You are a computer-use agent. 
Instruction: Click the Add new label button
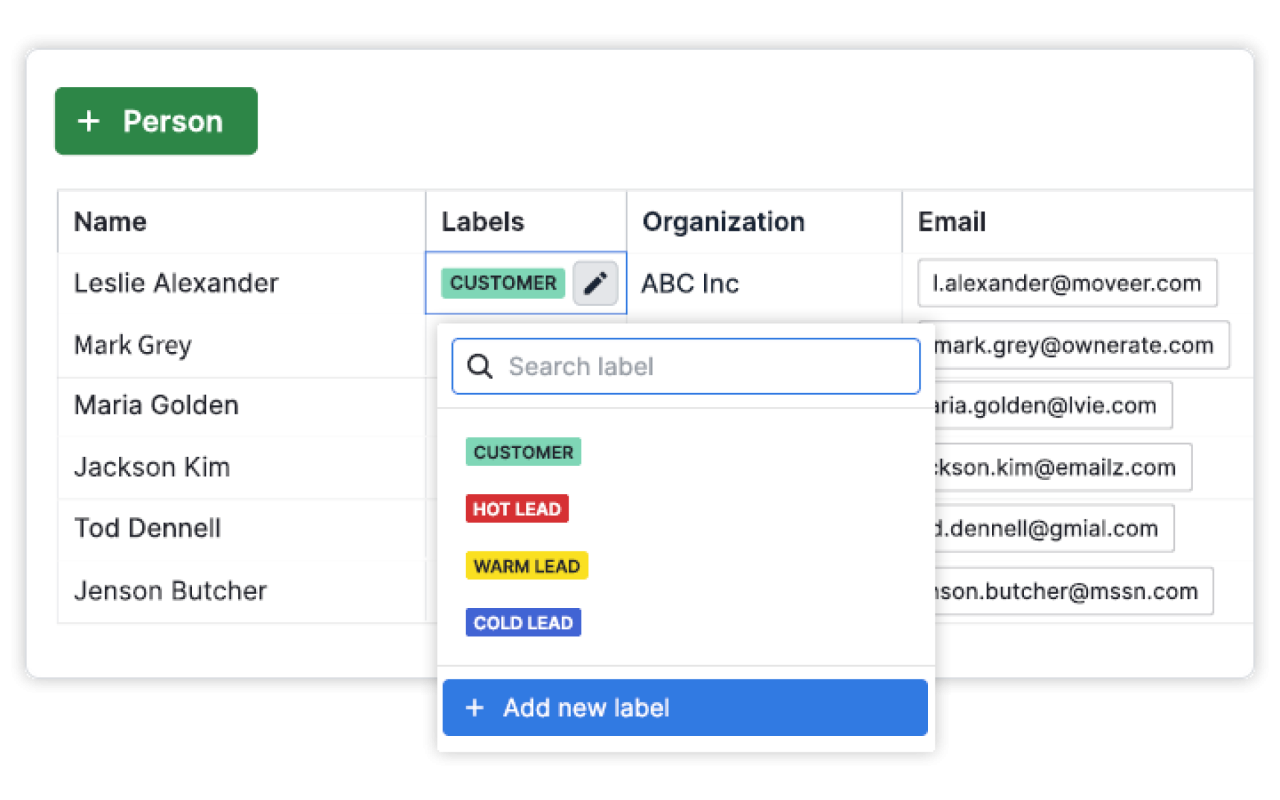coord(685,708)
